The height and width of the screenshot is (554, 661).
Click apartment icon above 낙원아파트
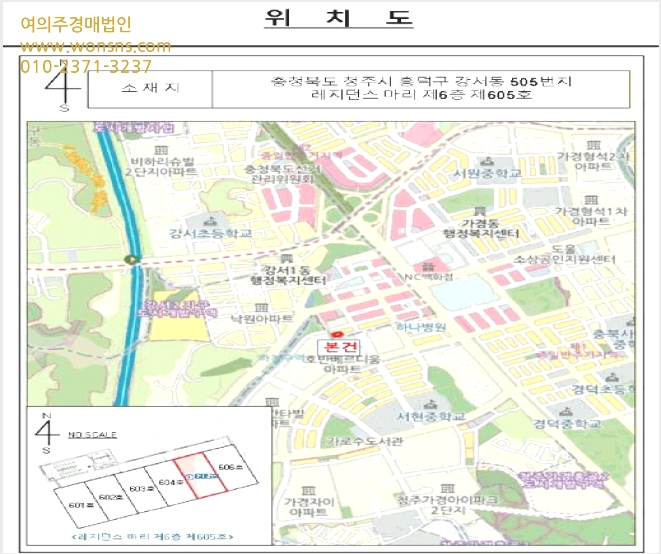(261, 307)
